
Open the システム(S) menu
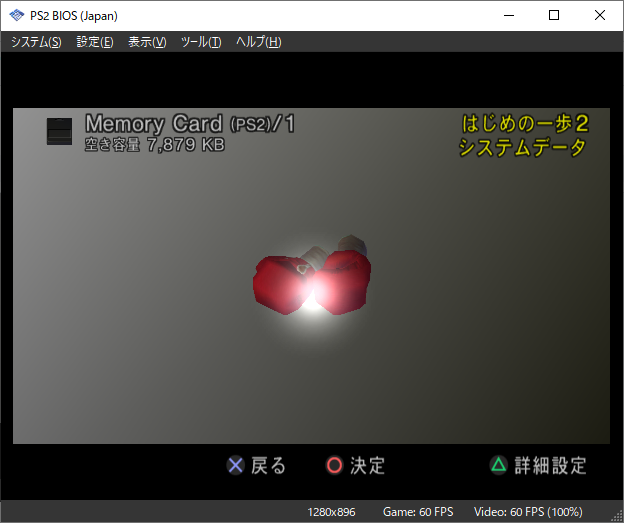coord(36,42)
